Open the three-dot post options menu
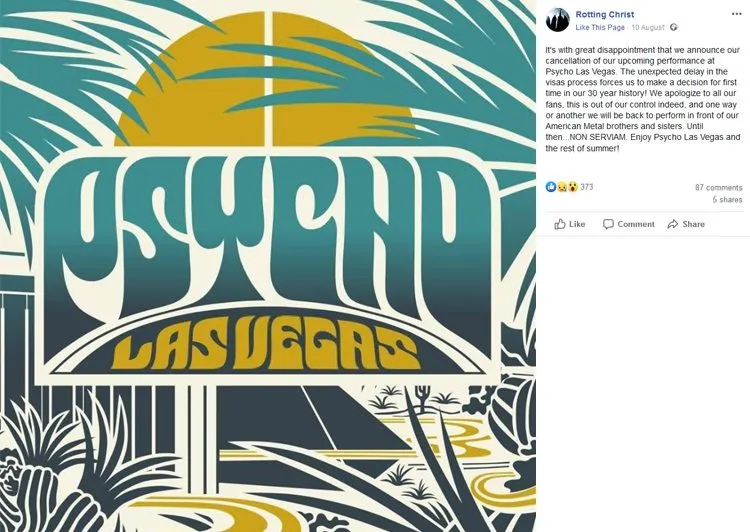750x532 pixels. 737,14
